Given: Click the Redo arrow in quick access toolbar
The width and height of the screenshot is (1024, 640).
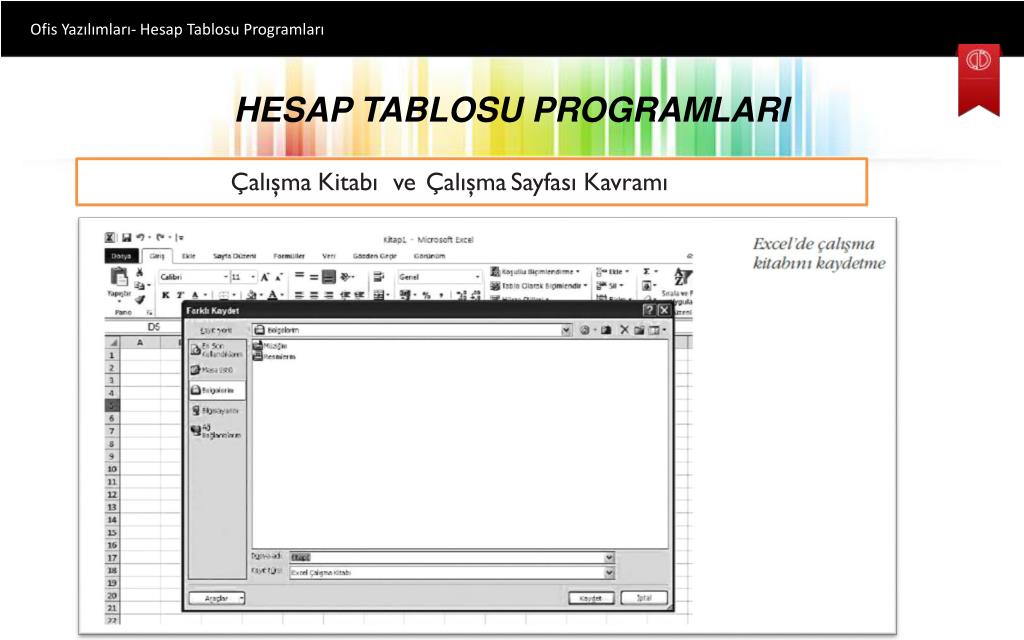Looking at the screenshot, I should 160,238.
